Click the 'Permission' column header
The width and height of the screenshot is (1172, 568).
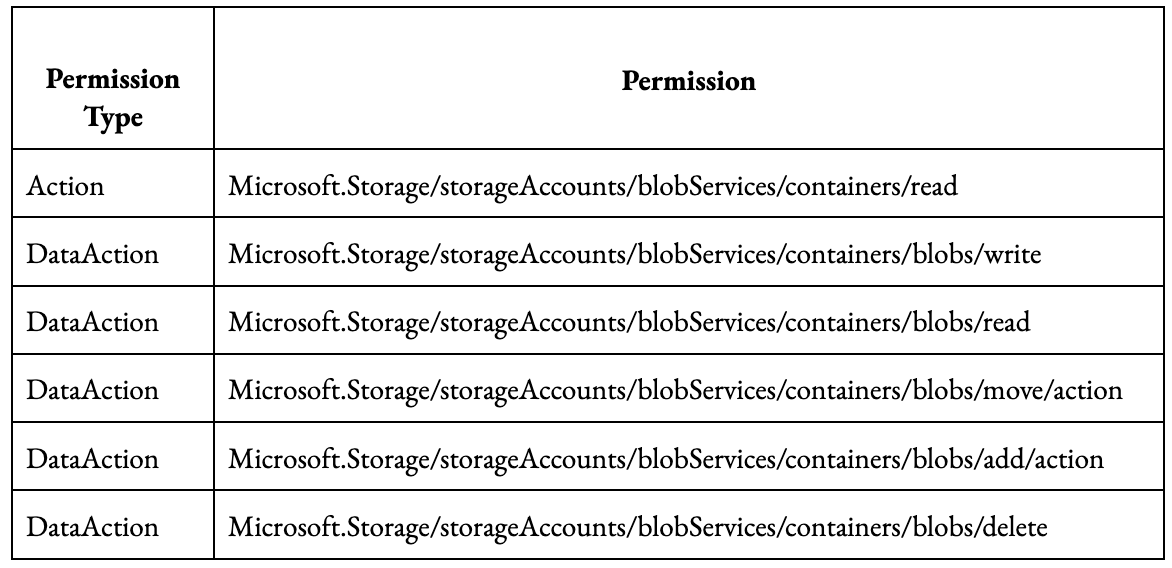click(688, 81)
